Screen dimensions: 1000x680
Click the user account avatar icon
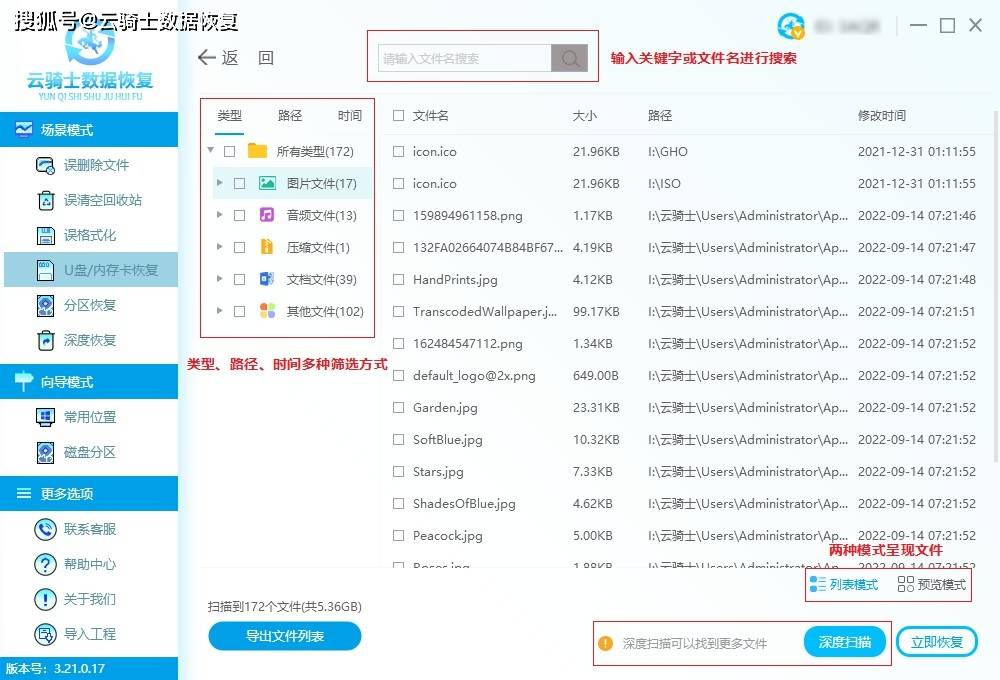pos(791,26)
